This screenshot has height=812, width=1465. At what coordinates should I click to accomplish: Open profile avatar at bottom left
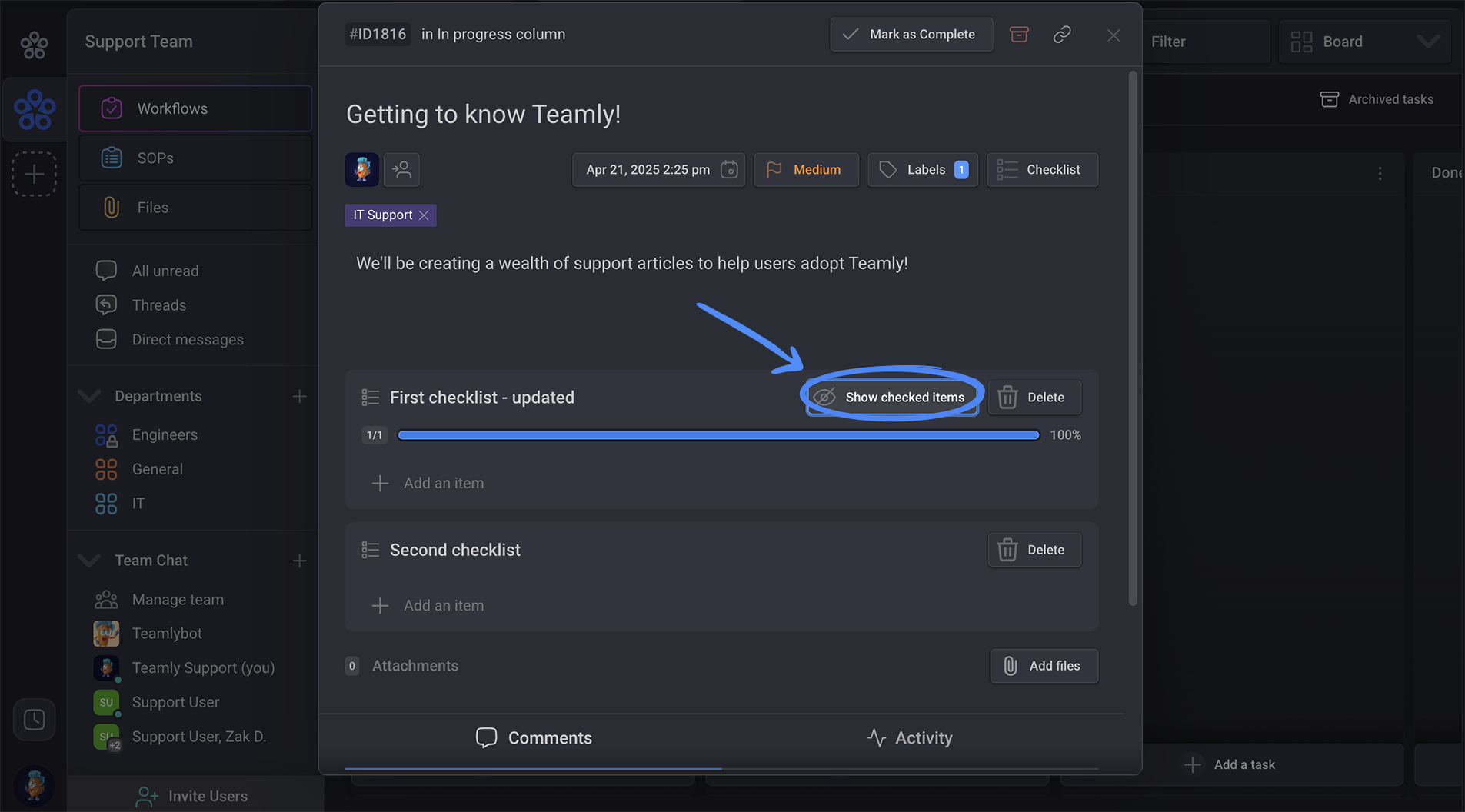[x=34, y=785]
